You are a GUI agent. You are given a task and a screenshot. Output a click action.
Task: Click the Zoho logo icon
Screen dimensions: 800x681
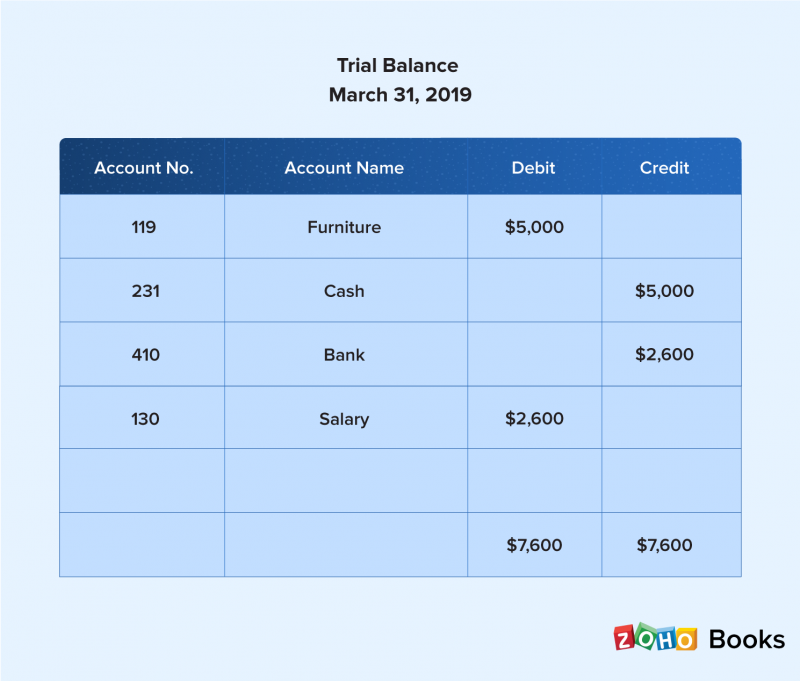(655, 638)
